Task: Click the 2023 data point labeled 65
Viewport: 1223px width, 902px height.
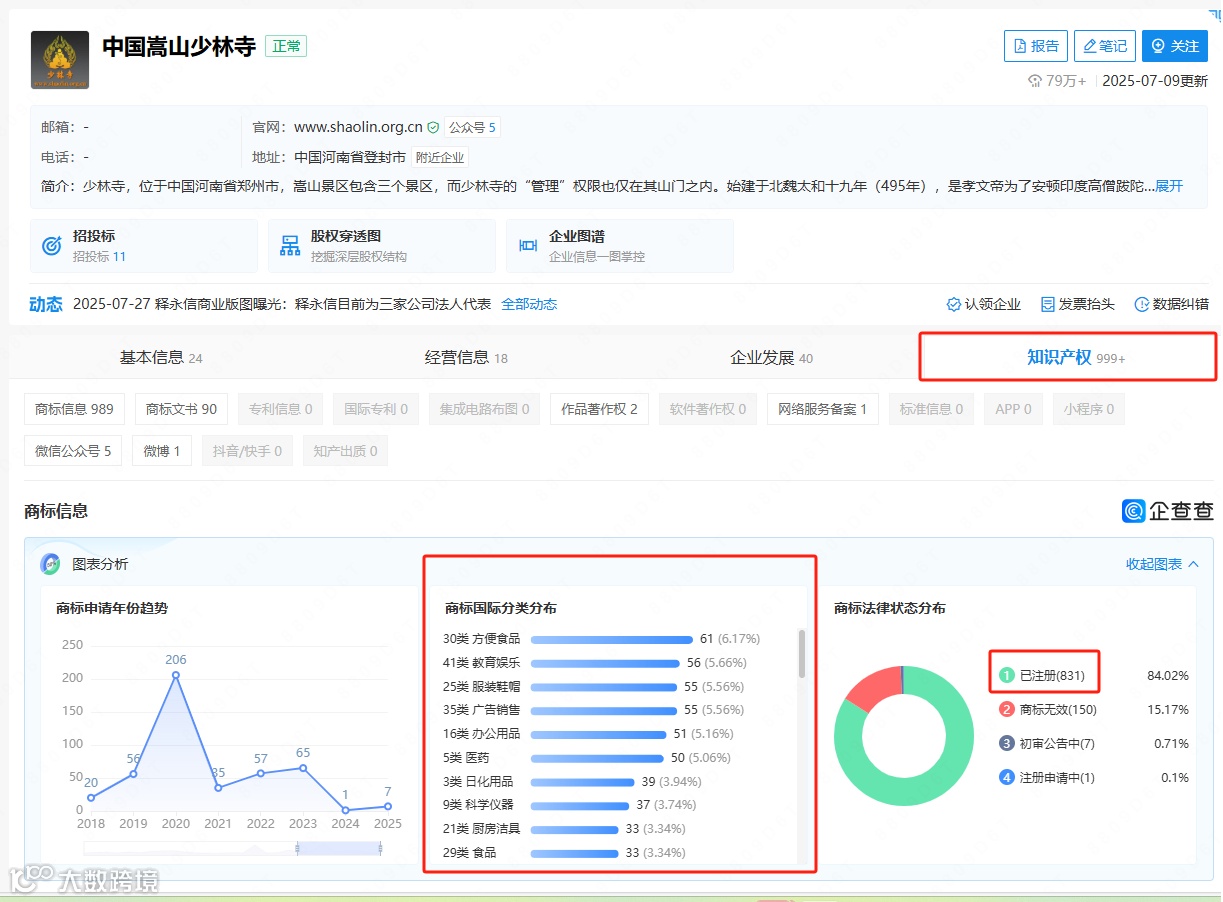Action: coord(303,768)
